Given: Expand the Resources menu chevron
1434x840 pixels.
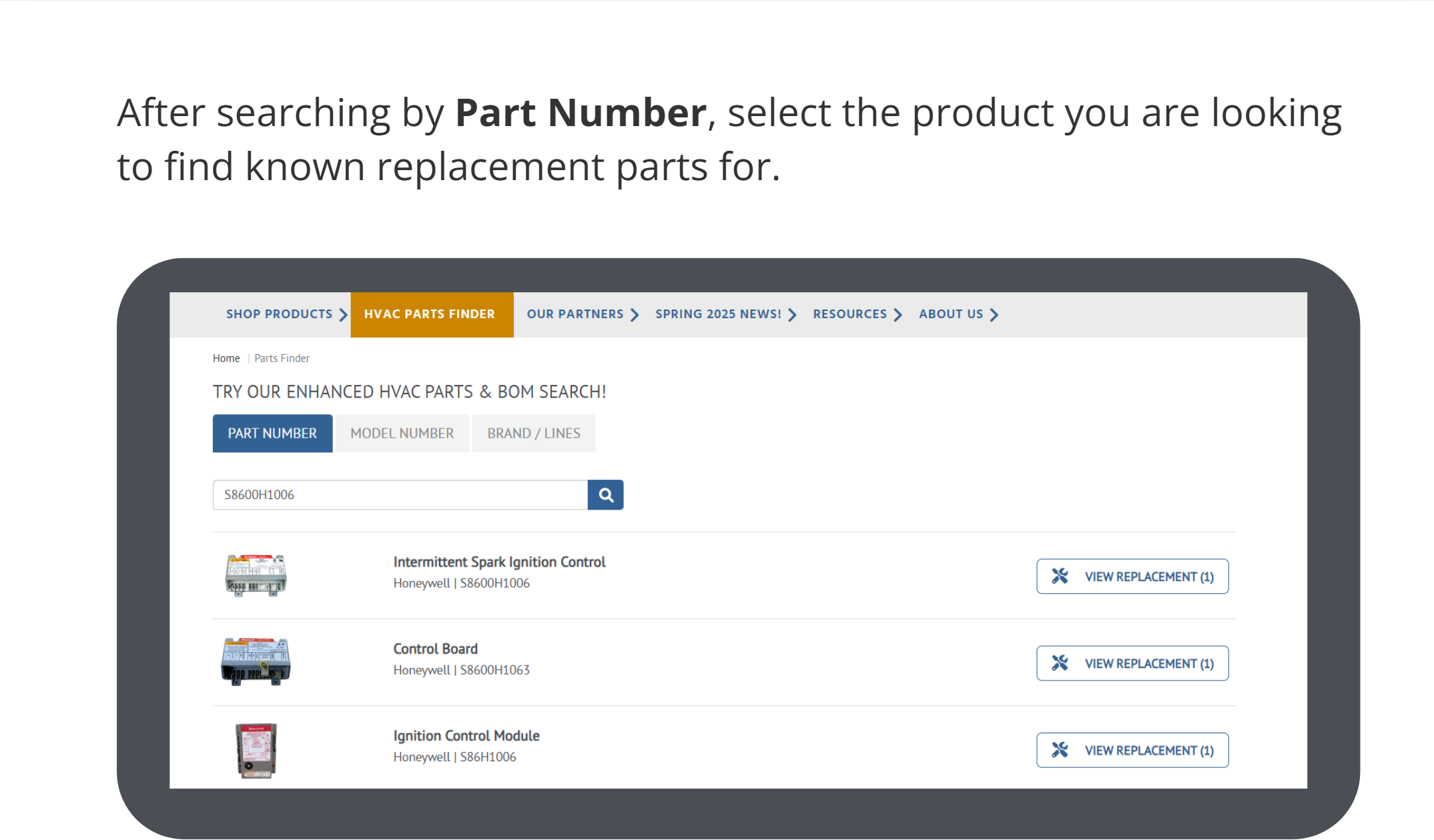Looking at the screenshot, I should click(x=898, y=315).
